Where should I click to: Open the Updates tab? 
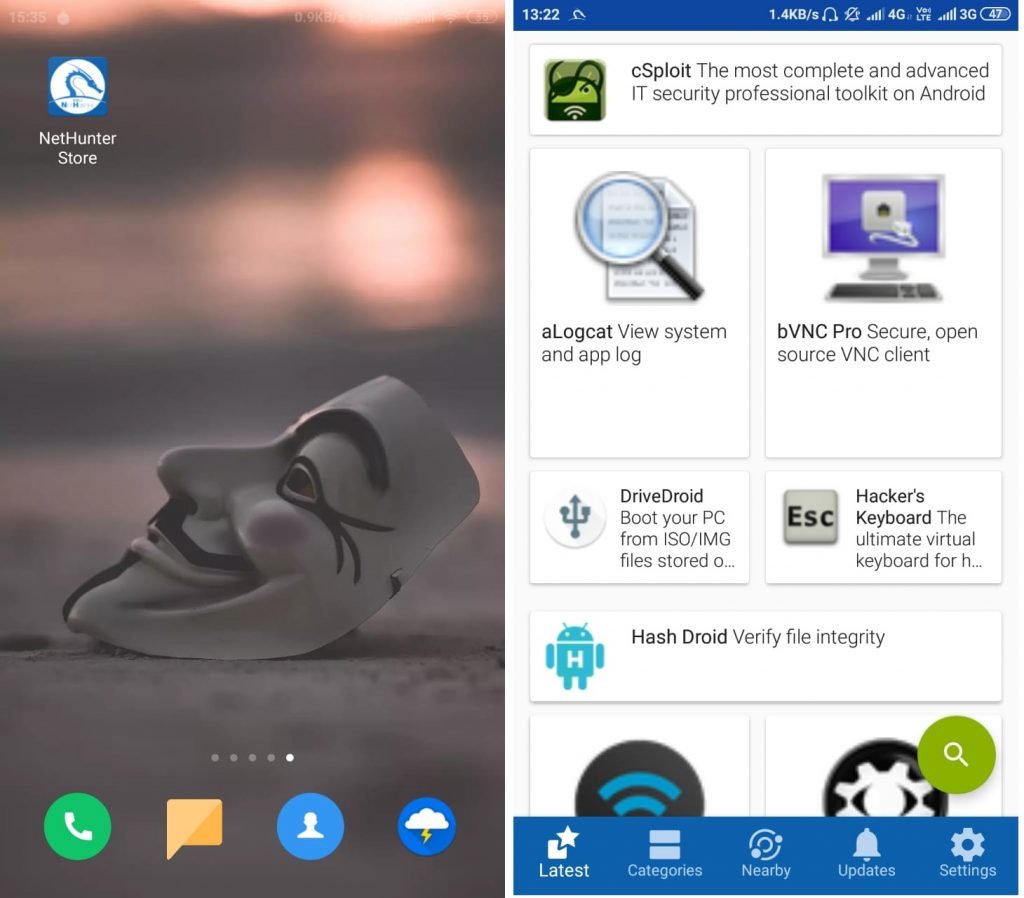[867, 853]
